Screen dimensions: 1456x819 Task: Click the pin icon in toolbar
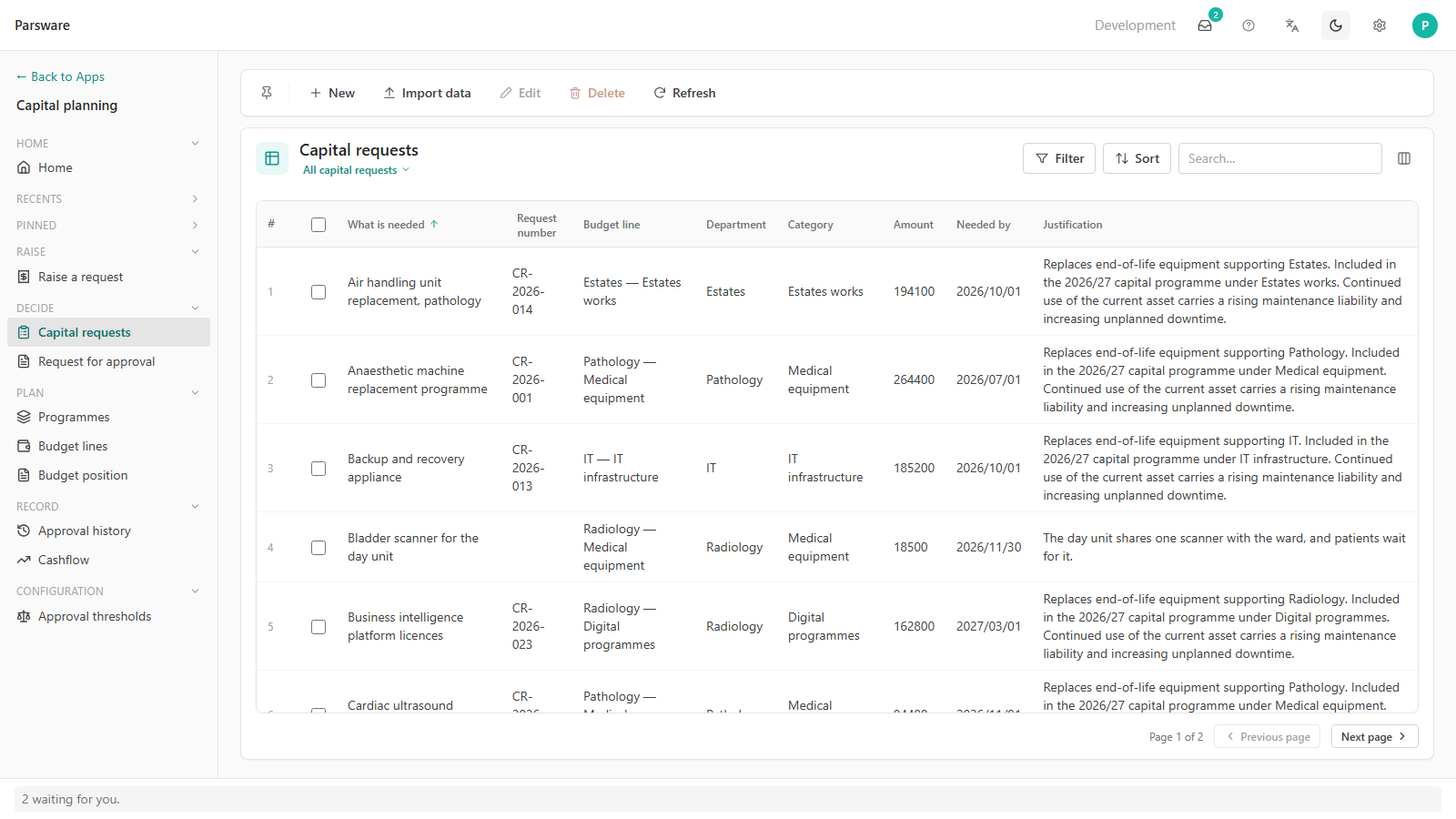pos(267,93)
